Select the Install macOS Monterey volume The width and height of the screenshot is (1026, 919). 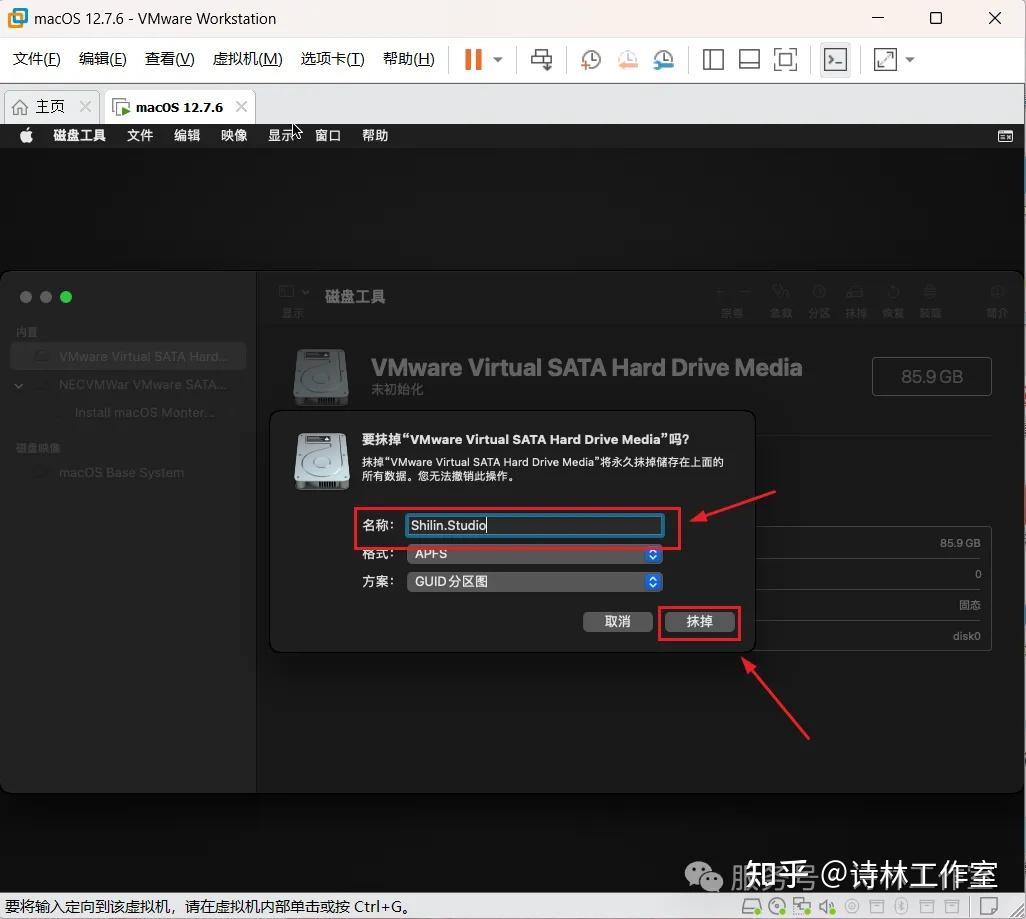[144, 413]
